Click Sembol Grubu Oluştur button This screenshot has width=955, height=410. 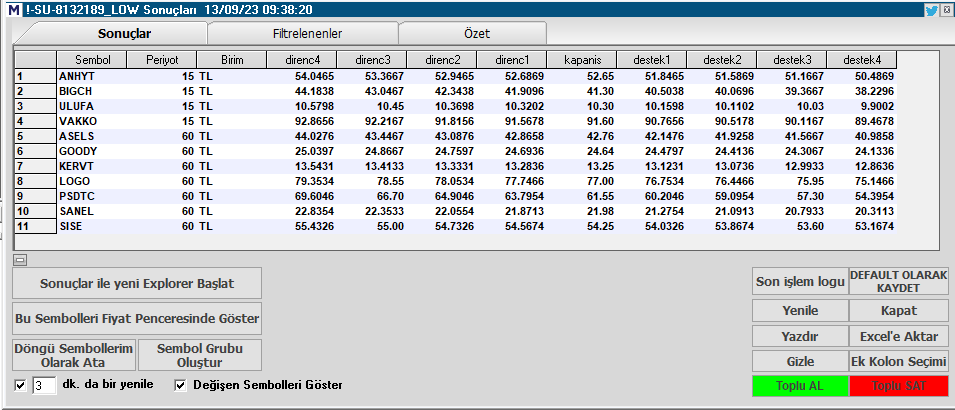tap(200, 355)
